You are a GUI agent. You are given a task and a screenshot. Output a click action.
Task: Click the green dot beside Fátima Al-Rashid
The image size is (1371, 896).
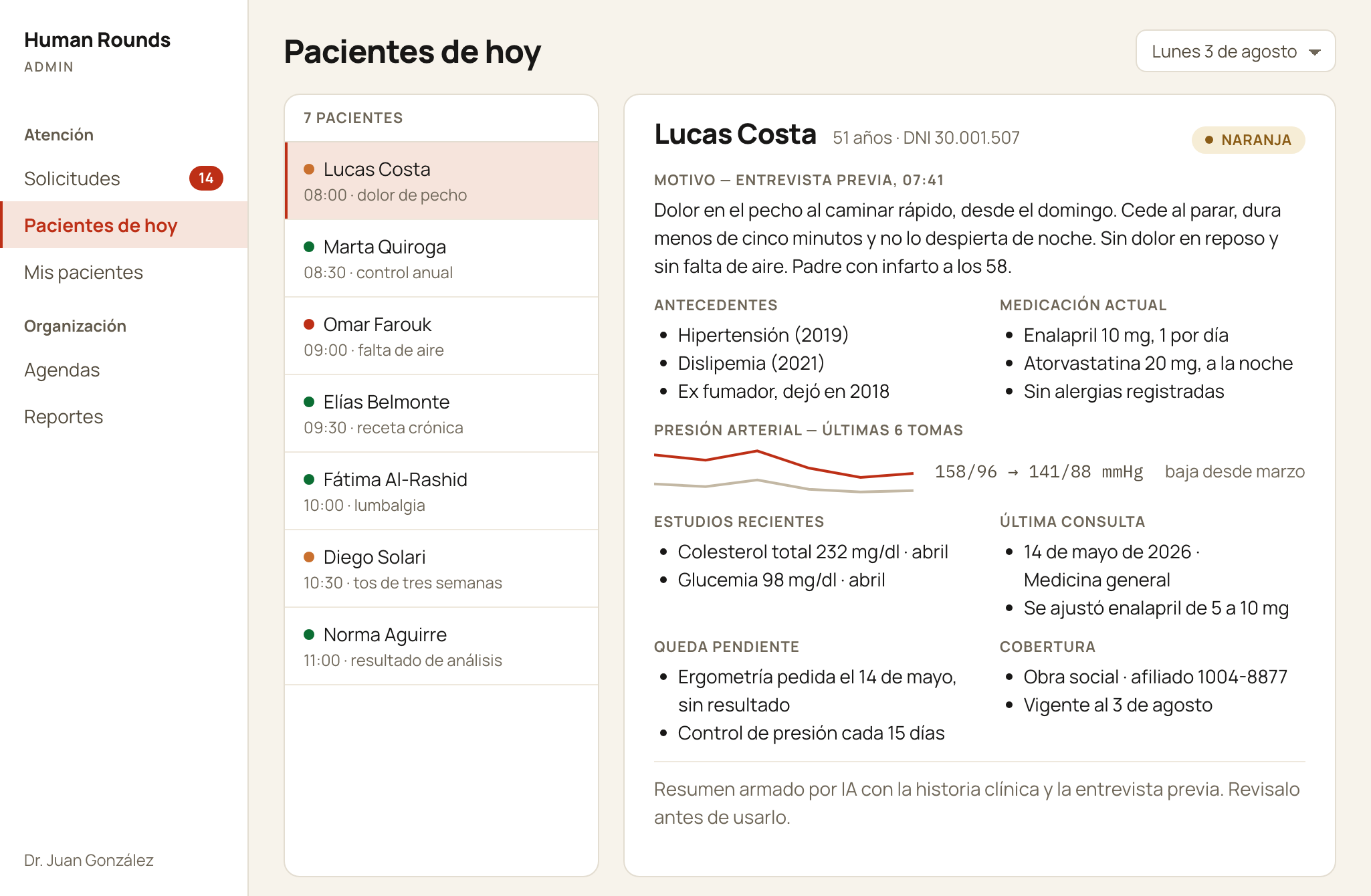pyautogui.click(x=309, y=479)
